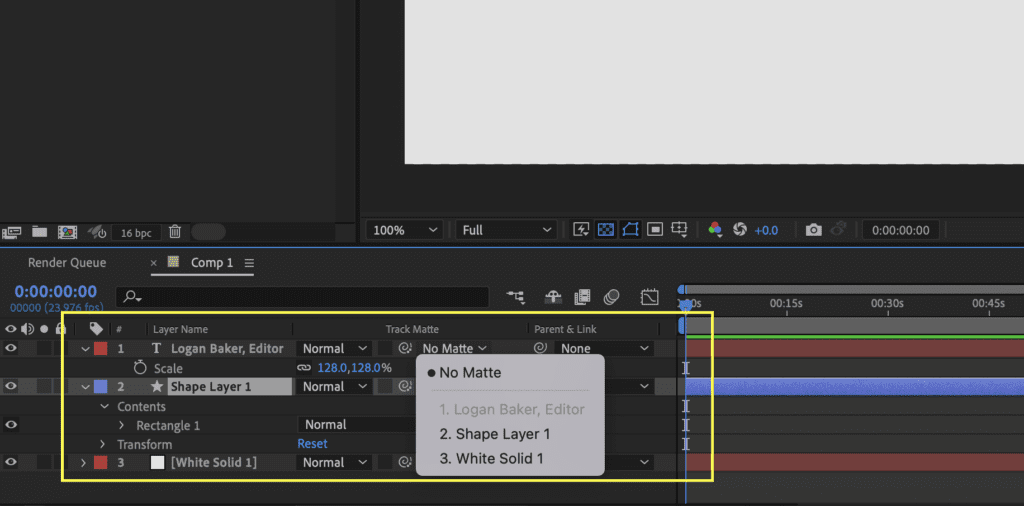Open the Composition Mini-Flowchart
This screenshot has width=1024, height=506.
tap(516, 297)
